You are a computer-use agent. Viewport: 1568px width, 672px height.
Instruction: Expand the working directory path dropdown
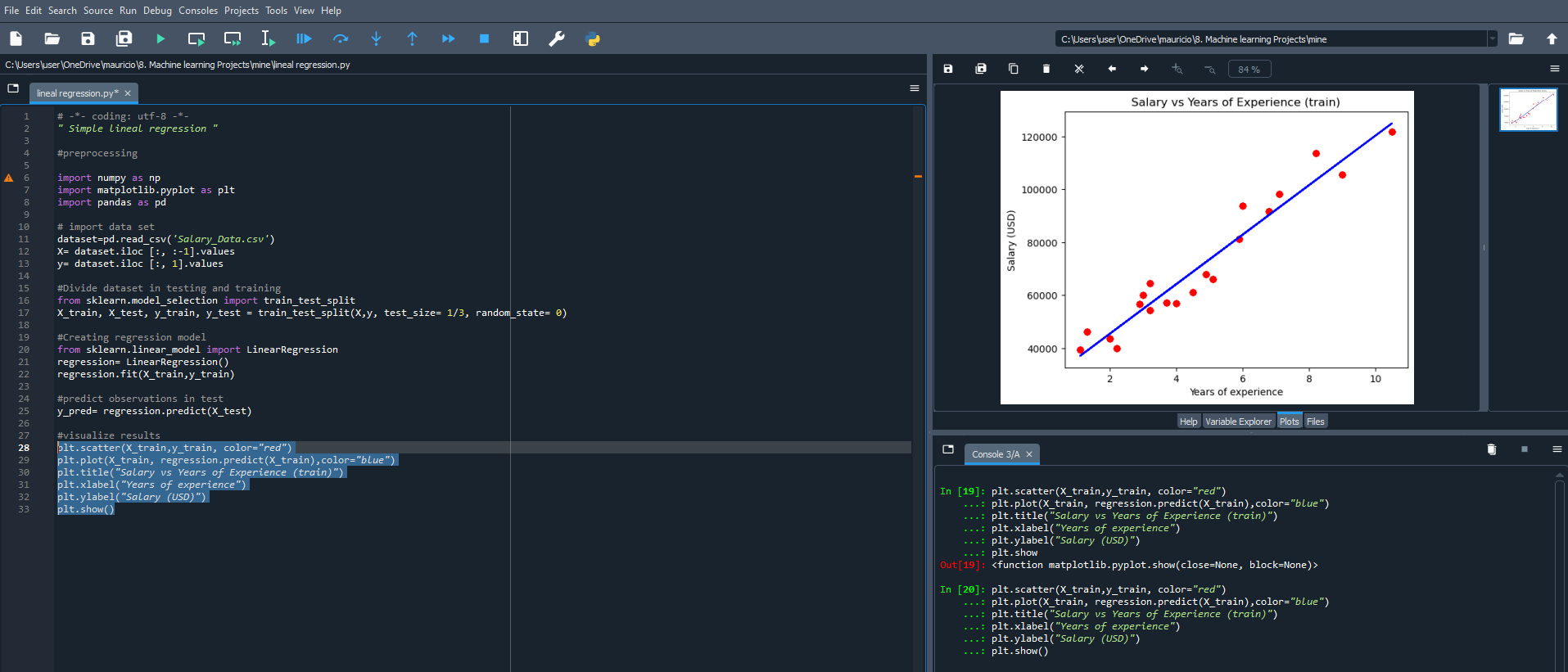1492,38
